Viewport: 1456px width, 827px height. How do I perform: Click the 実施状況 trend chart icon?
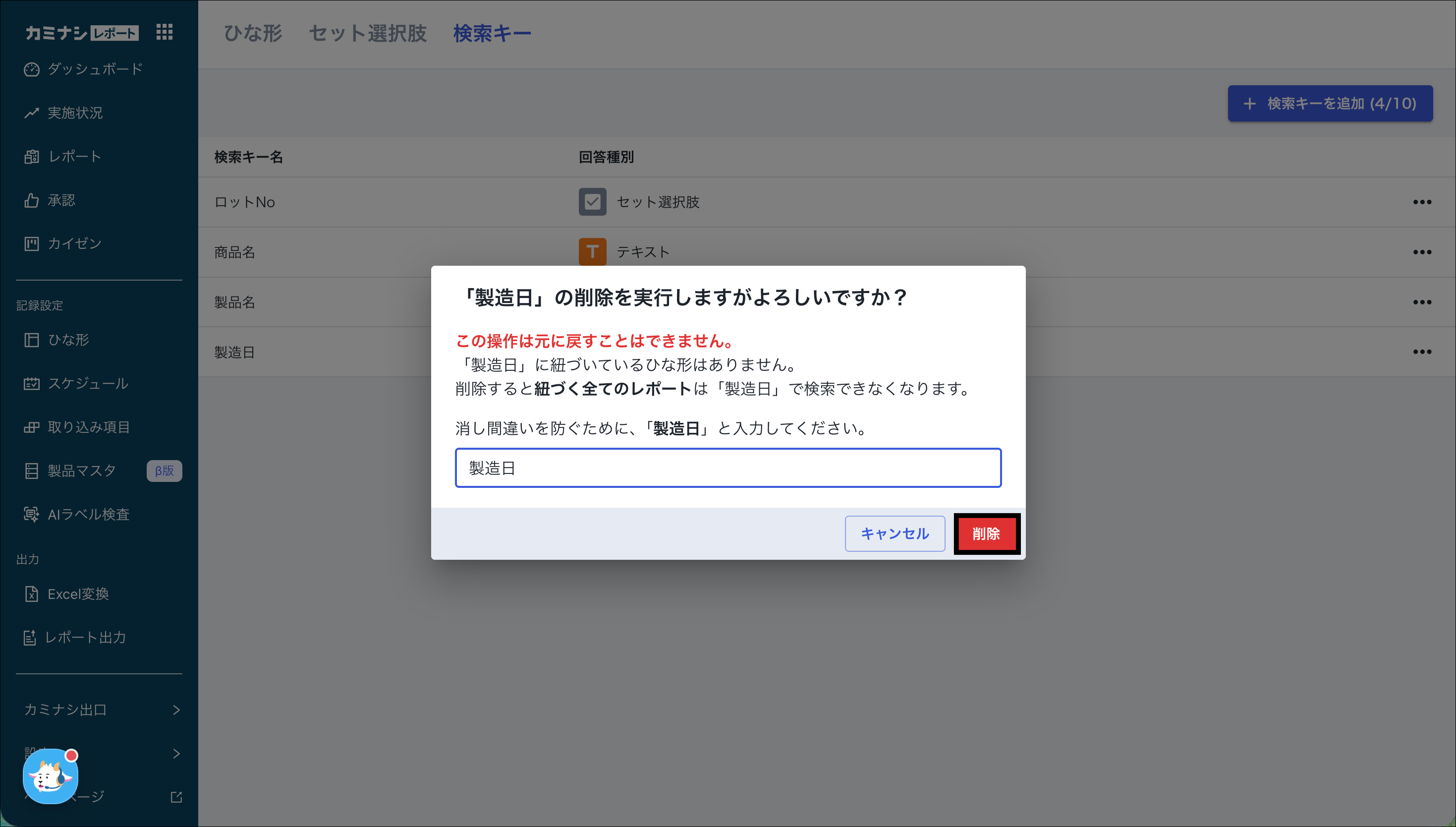click(31, 113)
